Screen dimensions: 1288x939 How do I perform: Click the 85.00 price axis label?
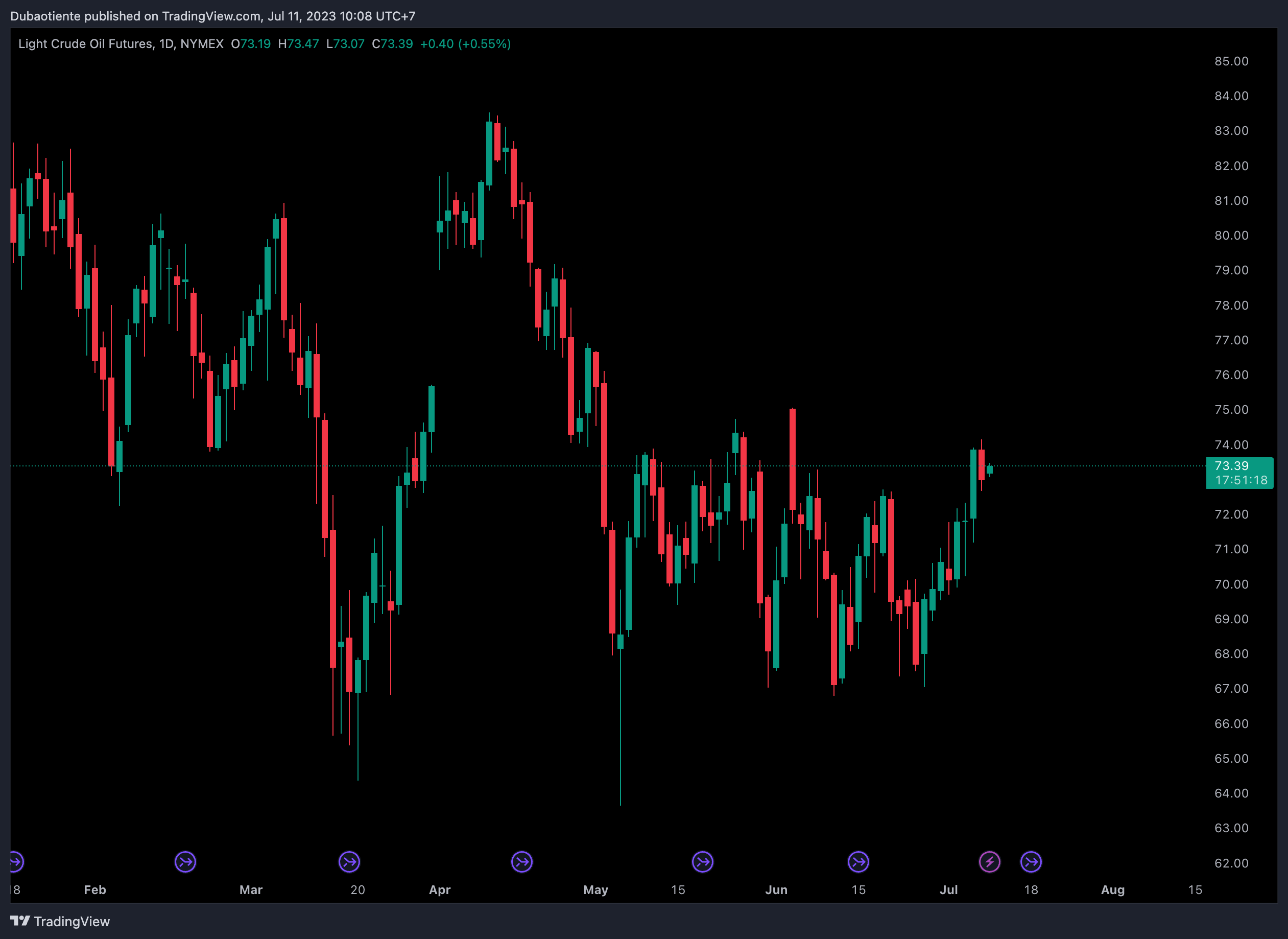click(x=1231, y=61)
